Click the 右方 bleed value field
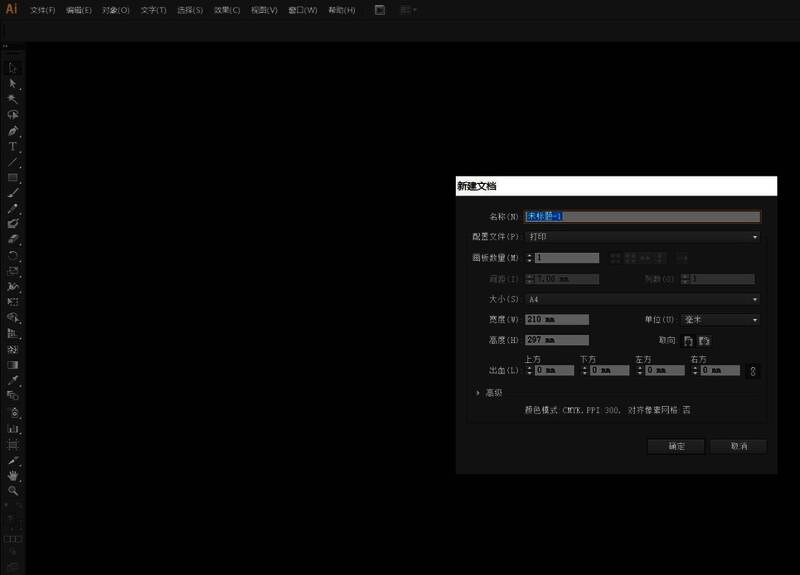 point(720,370)
